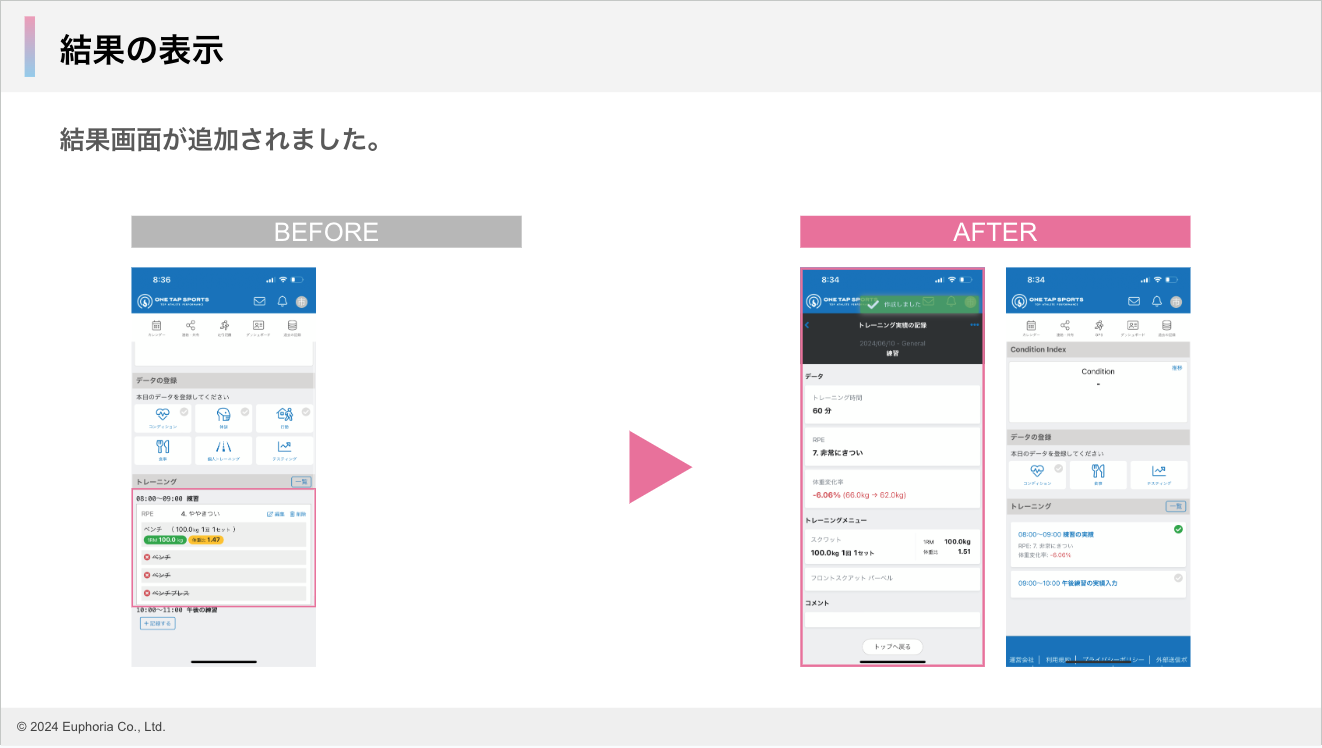1322x748 pixels.
Task: Tap the green checkmark on 練習の実績
Action: pyautogui.click(x=1178, y=529)
